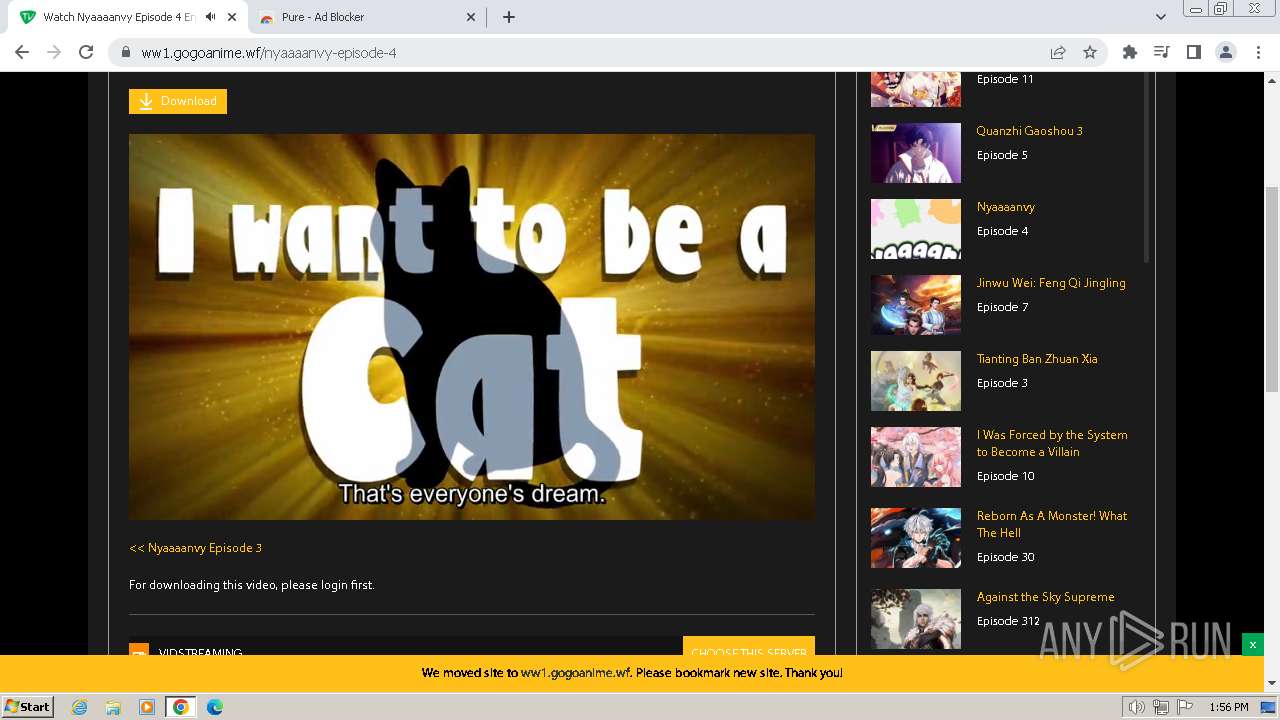Open the Action Center flag icon
Screen dimensions: 1280x720
(1185, 707)
